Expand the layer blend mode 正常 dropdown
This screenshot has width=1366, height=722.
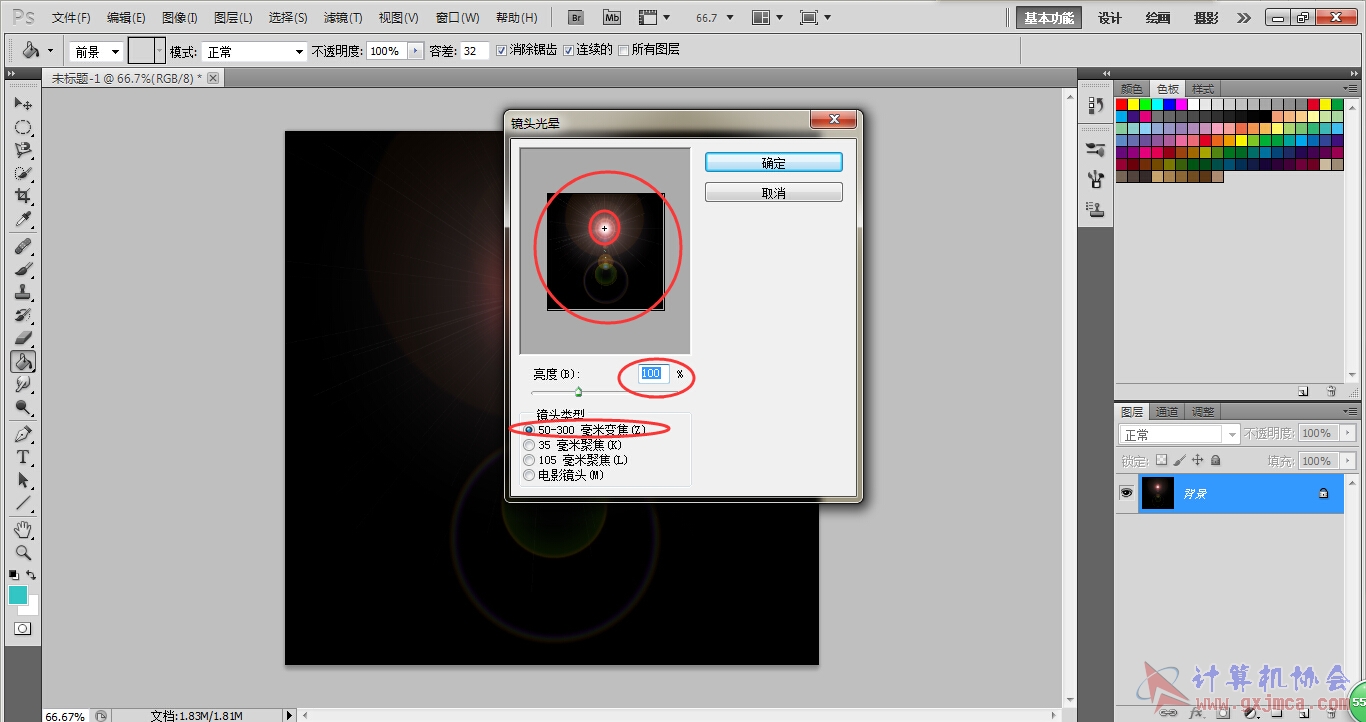[1179, 434]
